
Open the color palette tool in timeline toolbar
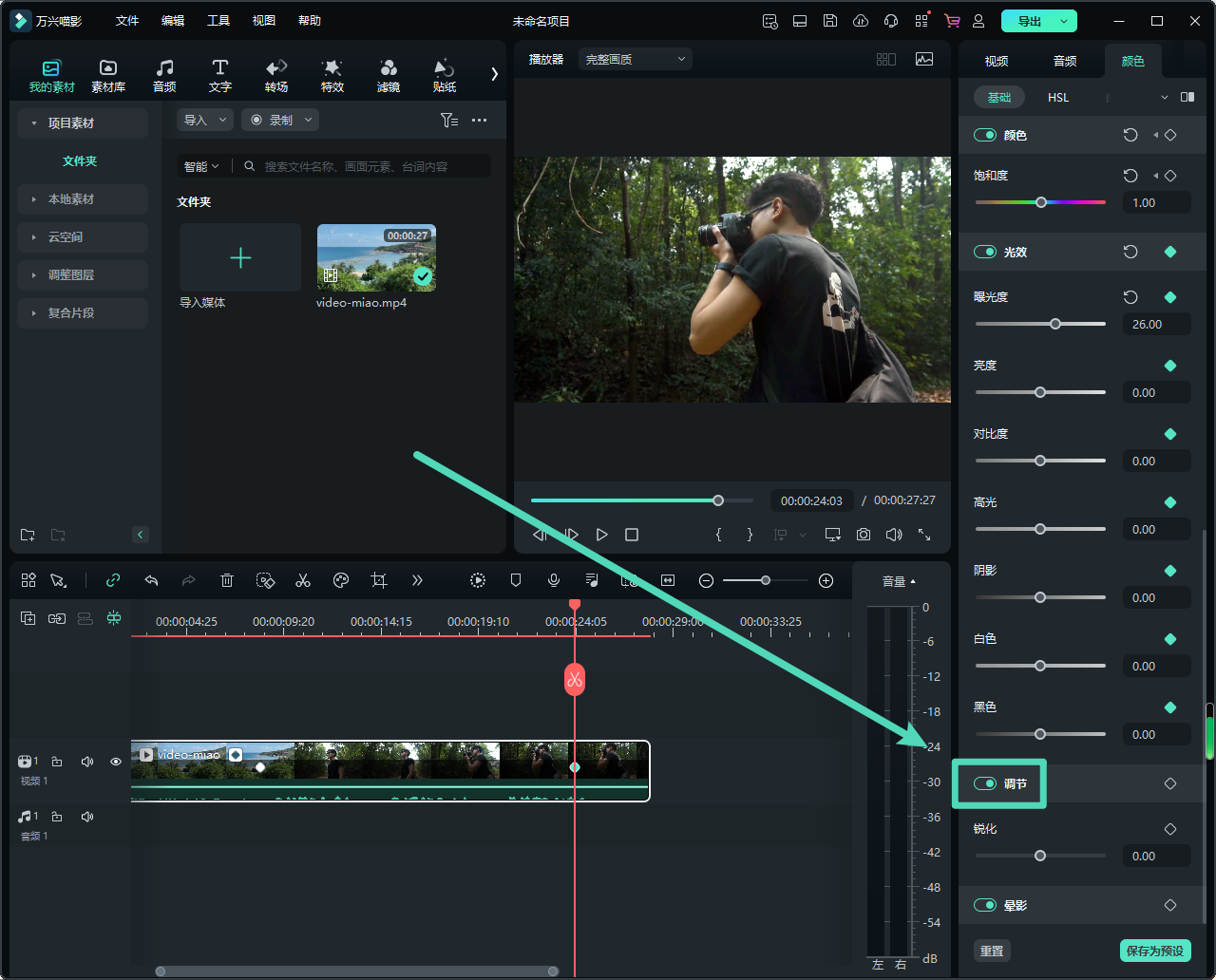341,580
